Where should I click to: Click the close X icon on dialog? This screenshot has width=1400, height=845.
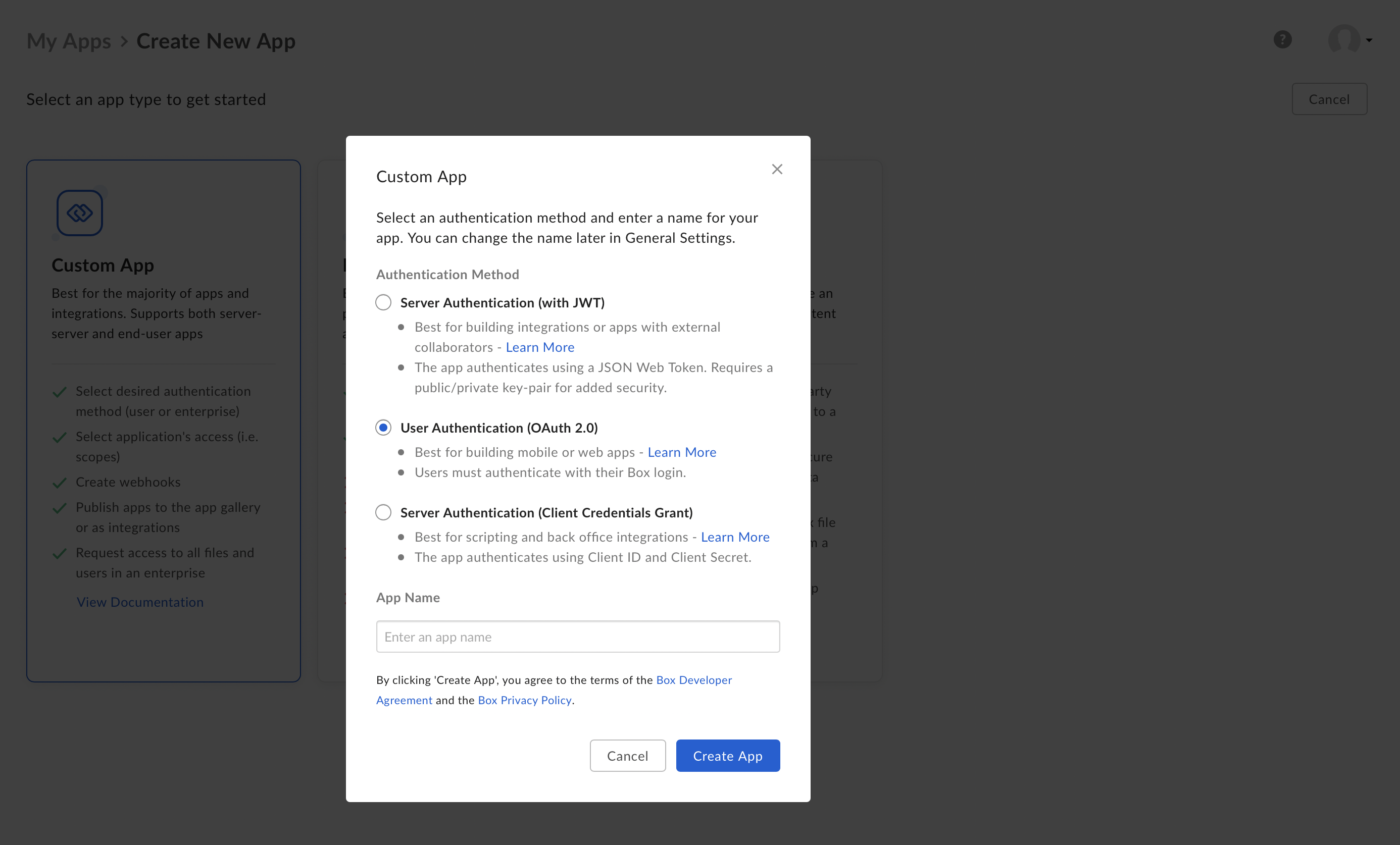[778, 168]
